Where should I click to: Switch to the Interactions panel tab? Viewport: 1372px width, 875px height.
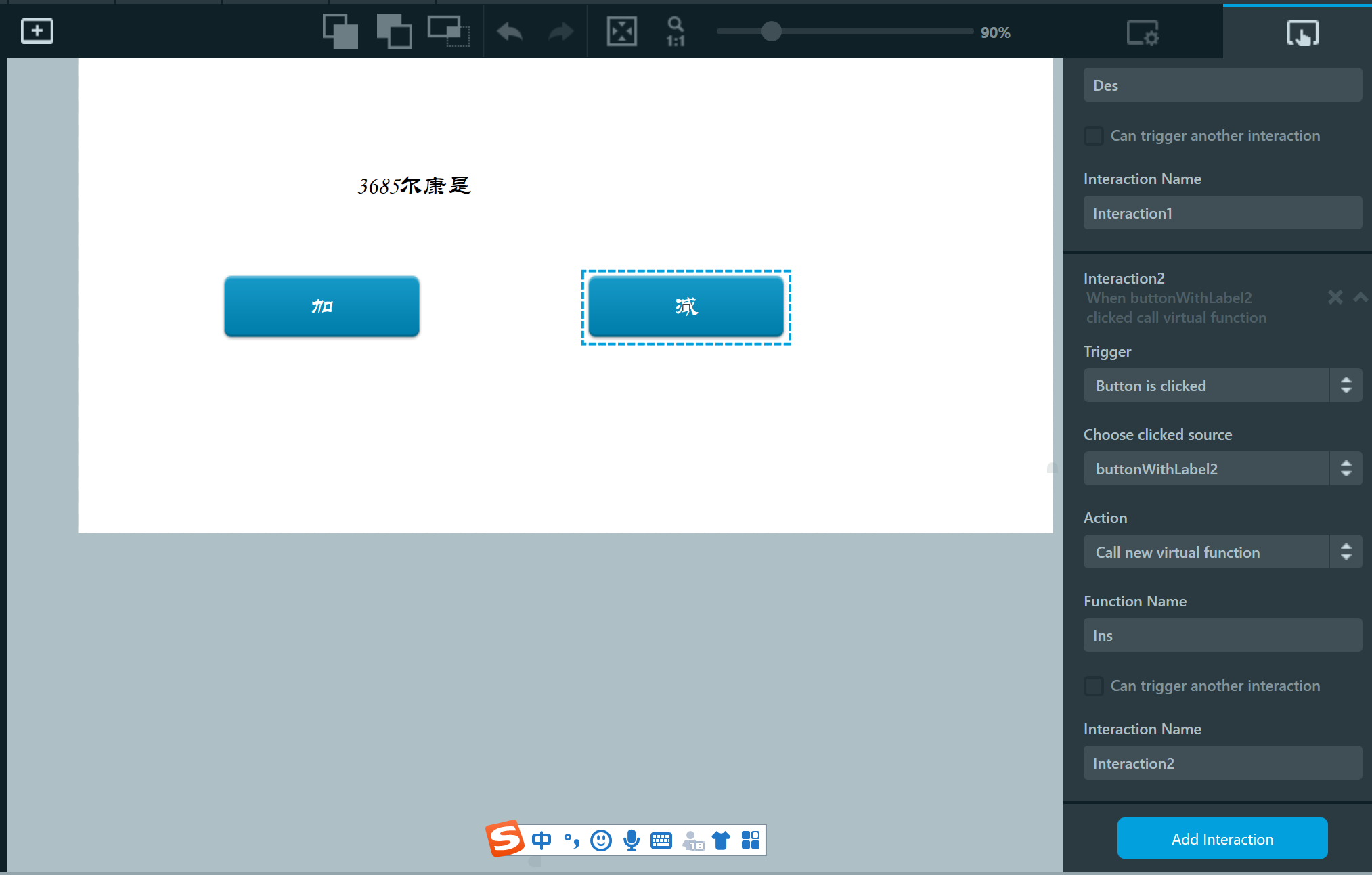(x=1302, y=31)
